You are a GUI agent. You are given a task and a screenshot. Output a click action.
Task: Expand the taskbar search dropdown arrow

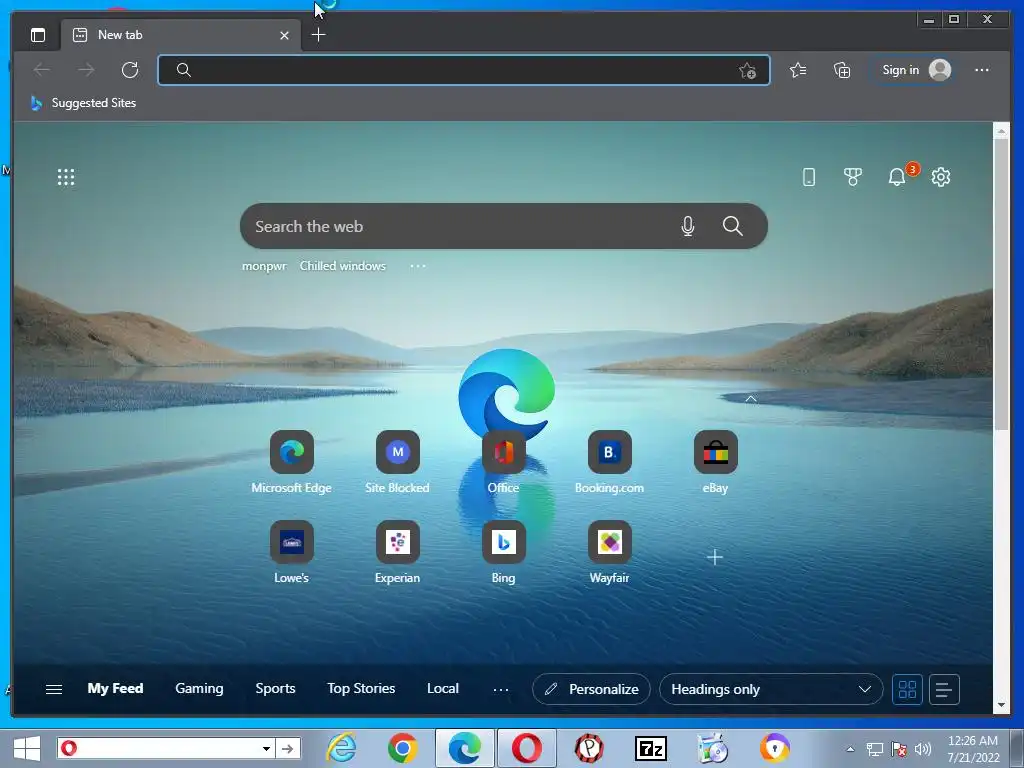click(x=266, y=748)
